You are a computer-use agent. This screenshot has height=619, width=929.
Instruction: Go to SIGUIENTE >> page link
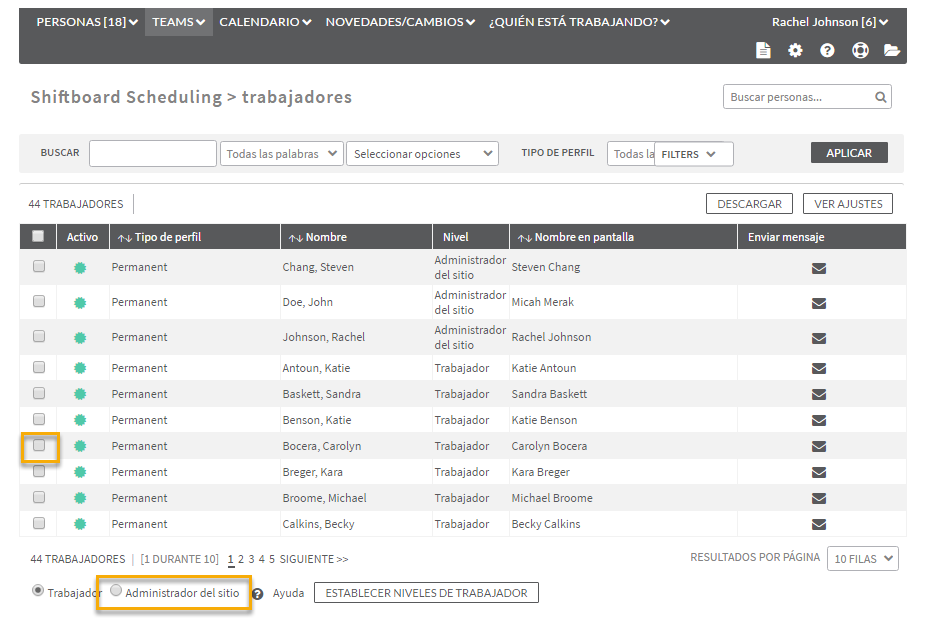click(314, 559)
